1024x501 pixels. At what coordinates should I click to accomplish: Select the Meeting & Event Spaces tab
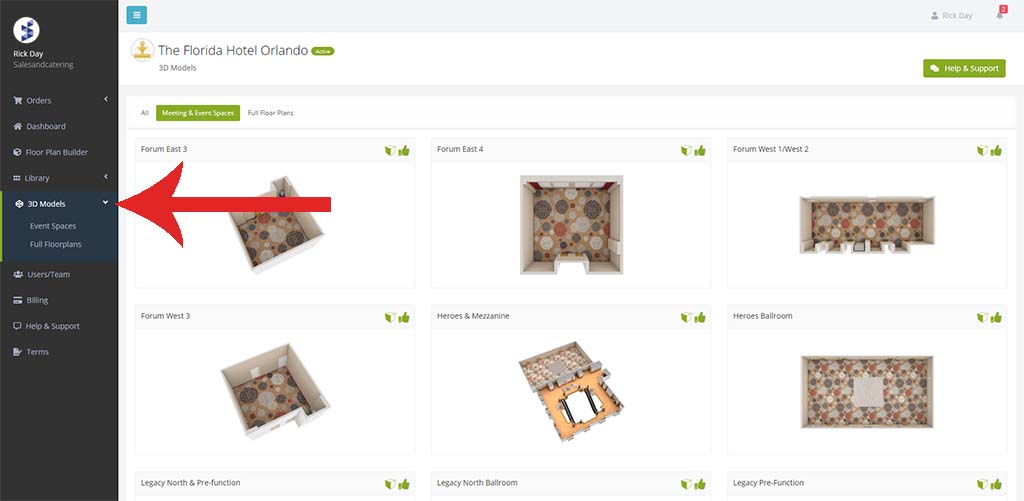coord(198,113)
